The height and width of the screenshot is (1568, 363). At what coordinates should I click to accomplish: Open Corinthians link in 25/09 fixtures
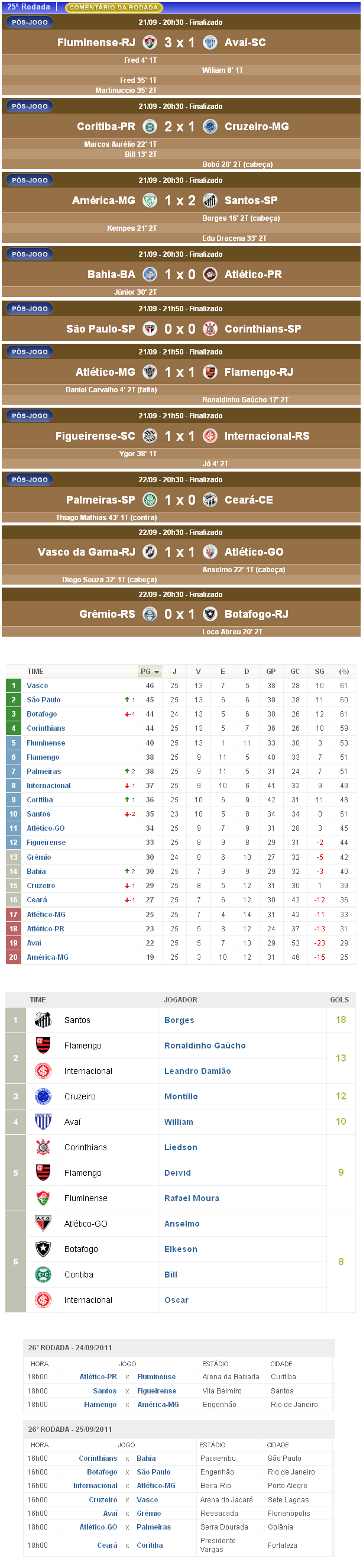click(x=98, y=1459)
